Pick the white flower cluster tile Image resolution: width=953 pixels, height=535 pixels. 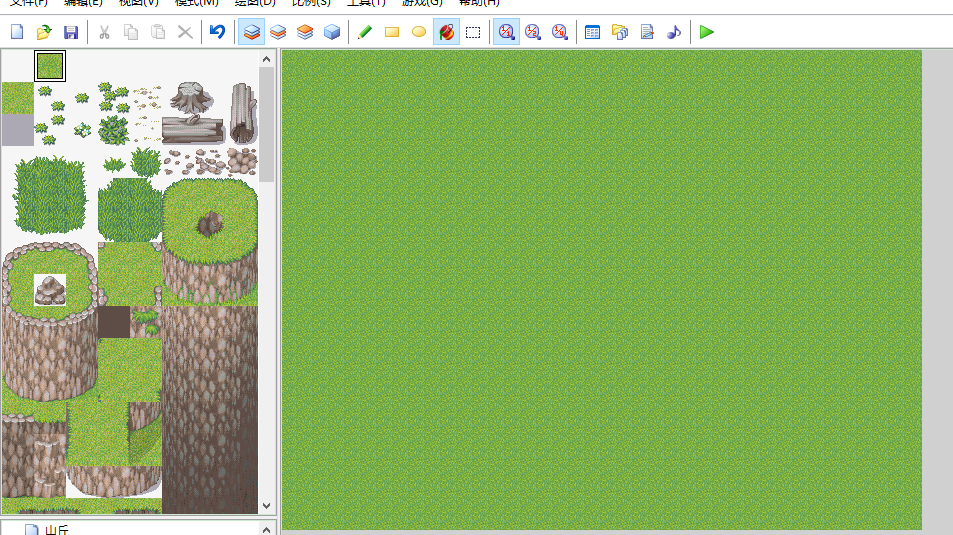click(83, 129)
